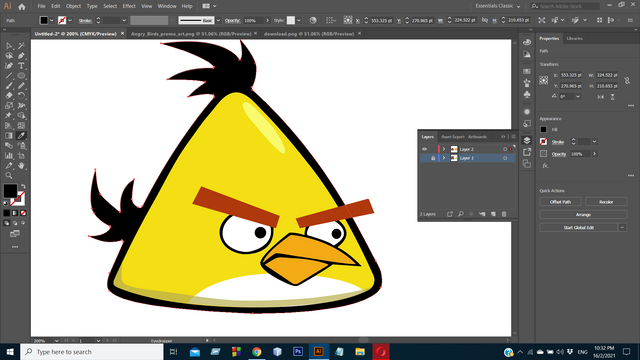Select the Paintbrush tool
The image size is (640, 360).
[x=9, y=86]
